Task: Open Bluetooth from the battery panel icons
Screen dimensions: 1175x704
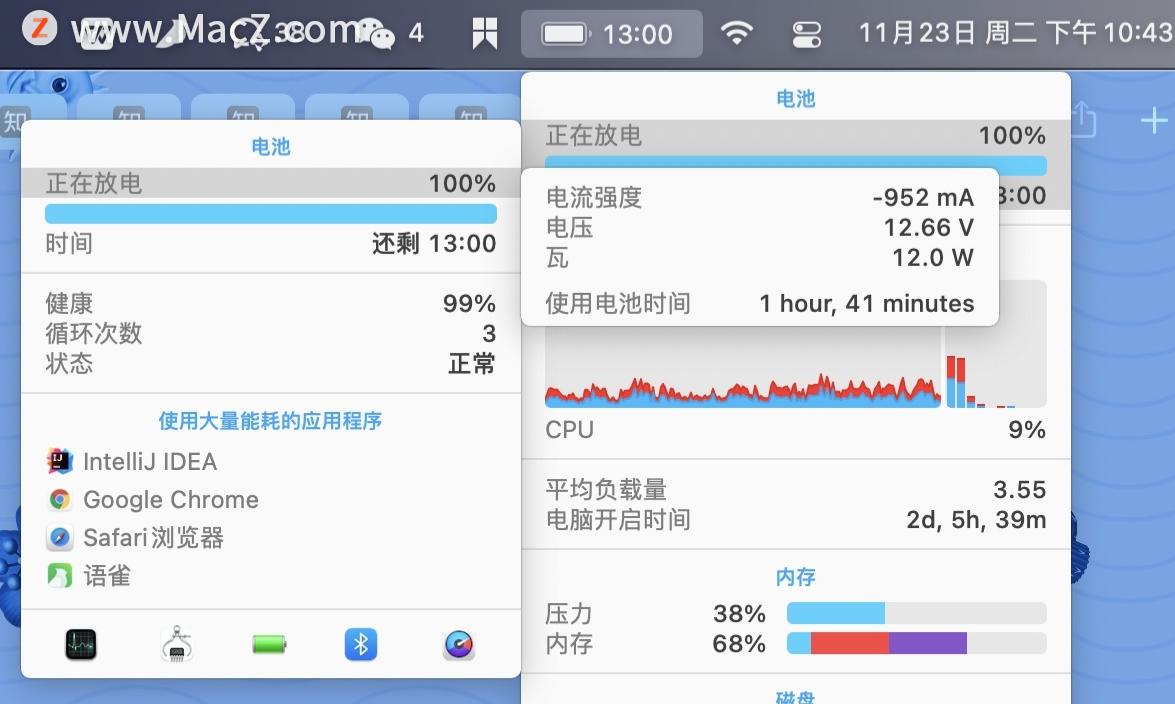Action: 360,645
